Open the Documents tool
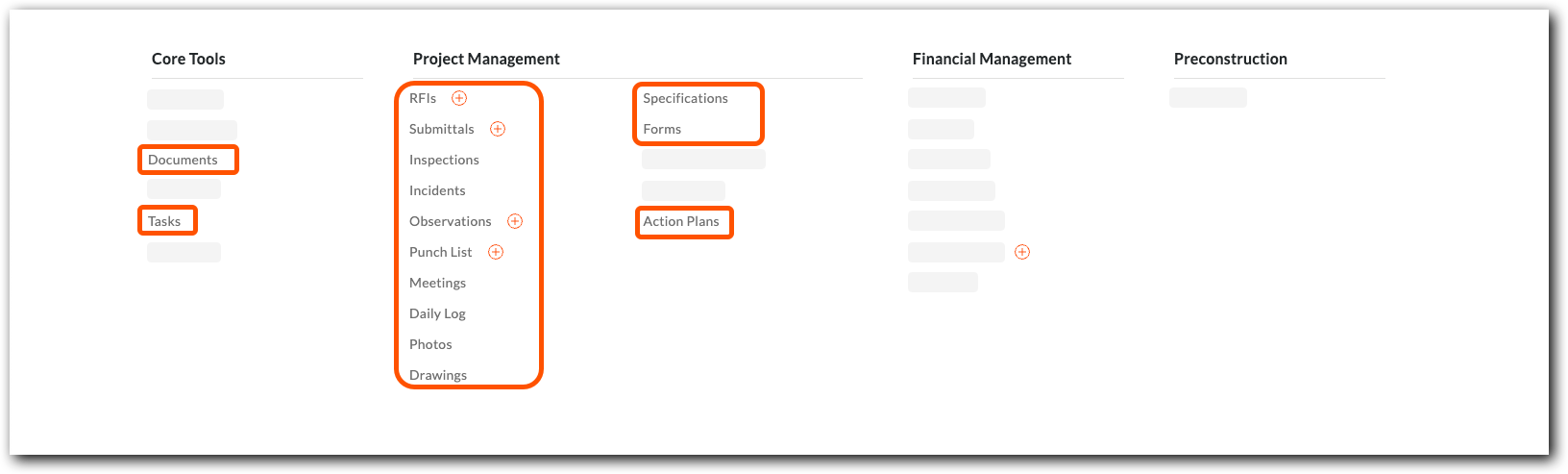The width and height of the screenshot is (1568, 474). 183,160
